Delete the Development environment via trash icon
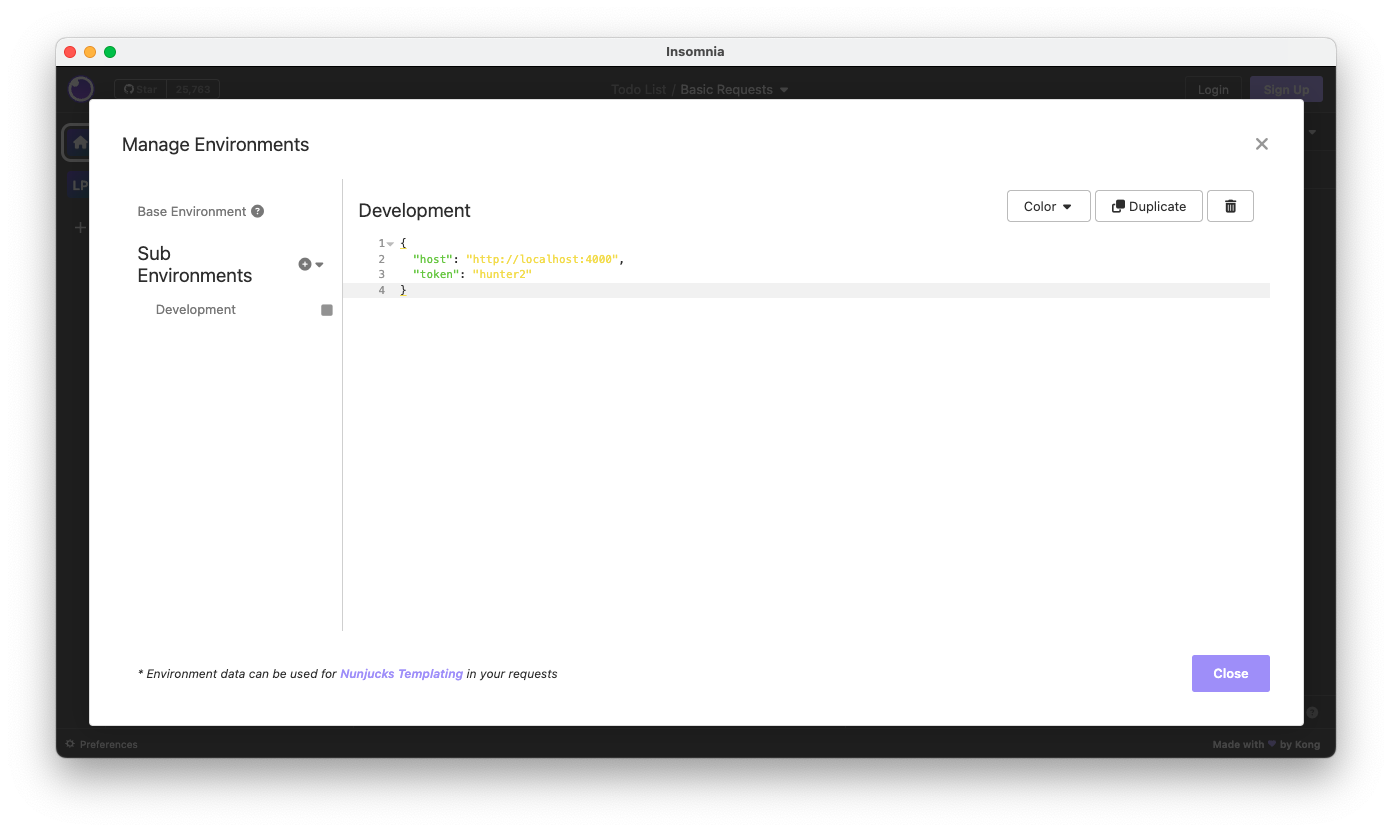Viewport: 1392px width, 832px height. click(1230, 206)
